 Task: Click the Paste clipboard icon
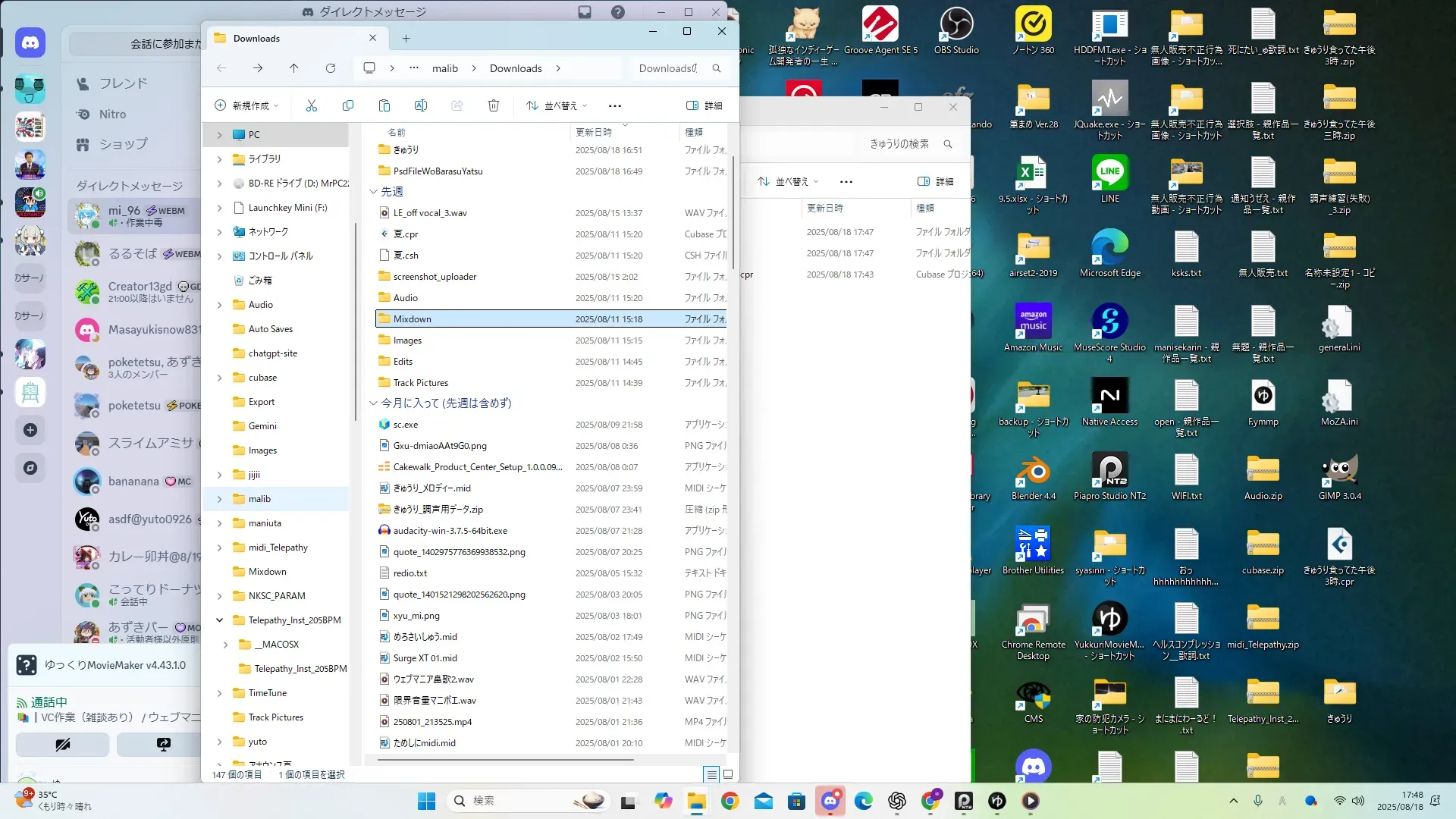point(384,105)
